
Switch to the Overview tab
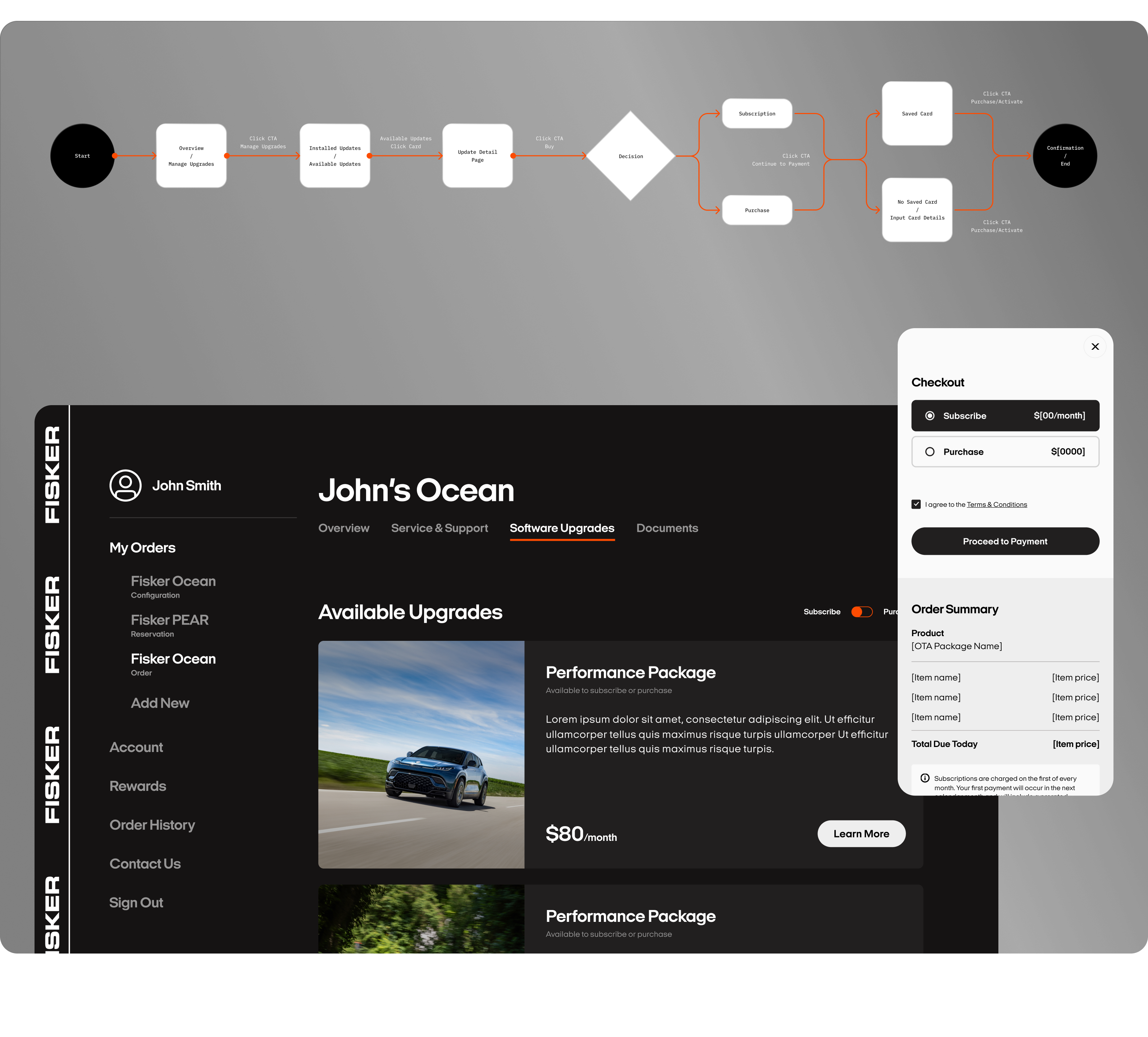pyautogui.click(x=343, y=528)
